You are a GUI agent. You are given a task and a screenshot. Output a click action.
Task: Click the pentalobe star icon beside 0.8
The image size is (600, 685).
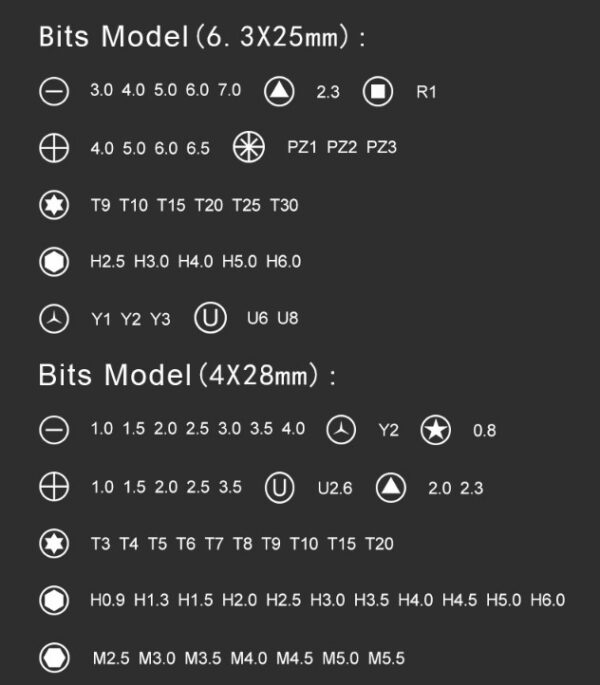436,431
